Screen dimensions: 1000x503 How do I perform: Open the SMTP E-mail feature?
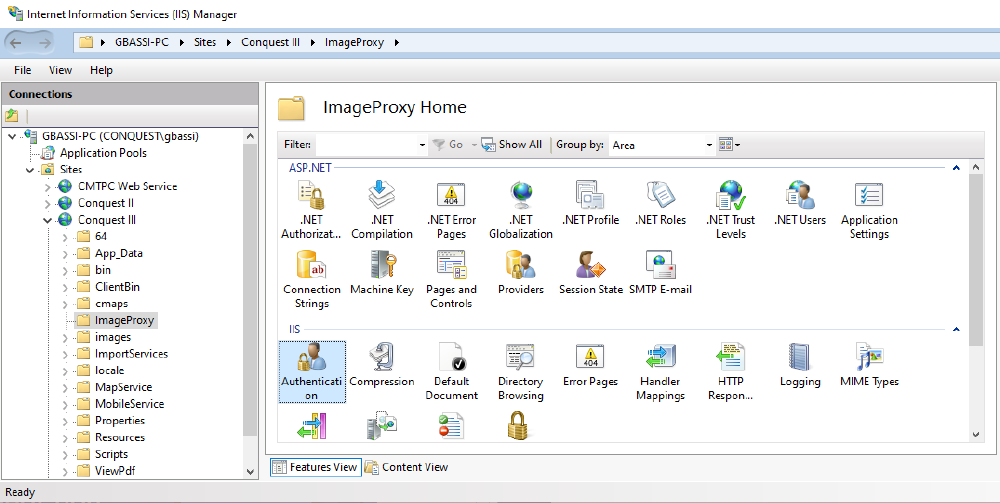[x=660, y=273]
